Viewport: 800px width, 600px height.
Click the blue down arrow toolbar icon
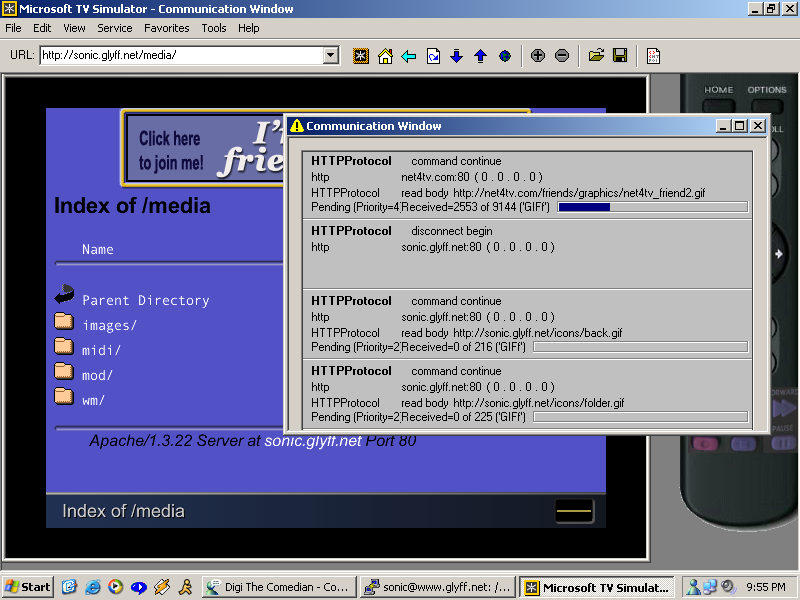click(457, 56)
